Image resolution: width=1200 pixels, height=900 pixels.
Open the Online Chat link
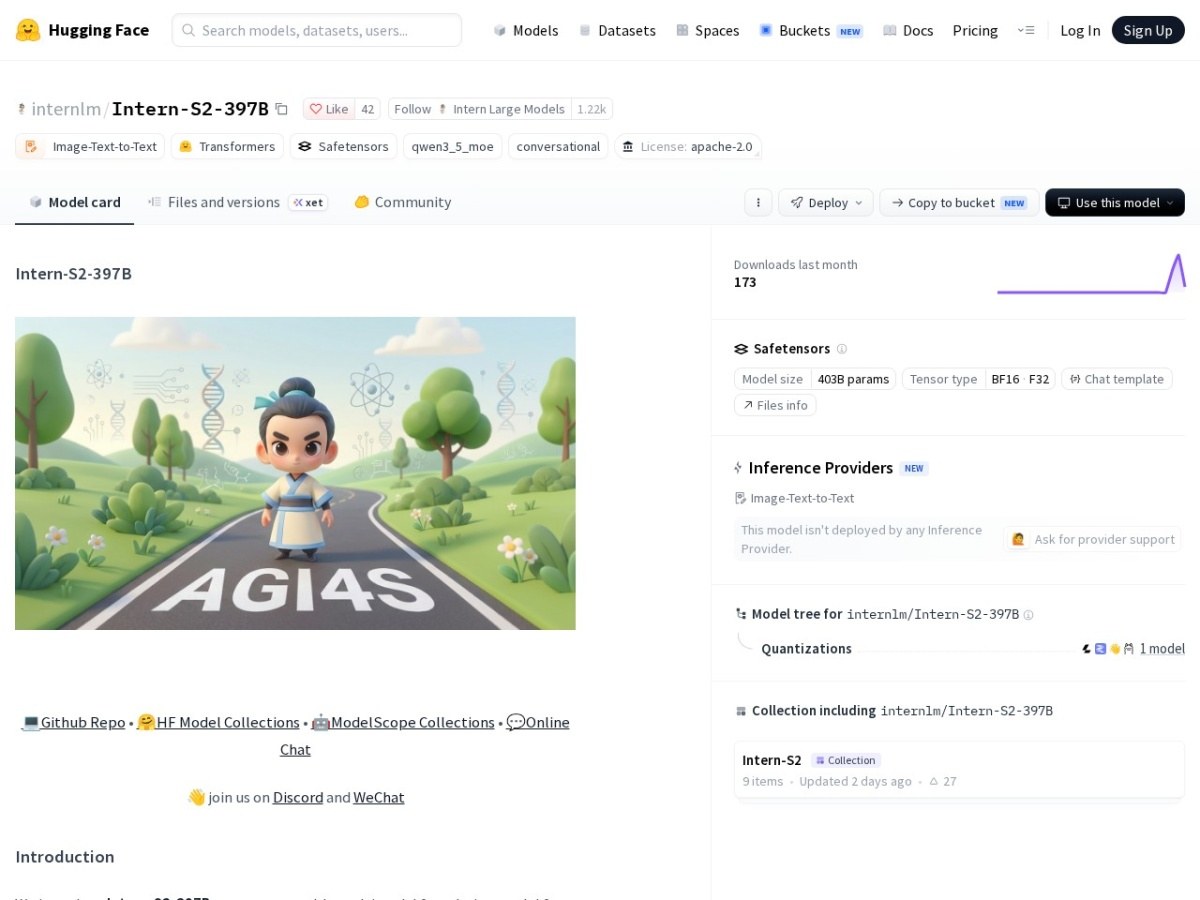[537, 723]
